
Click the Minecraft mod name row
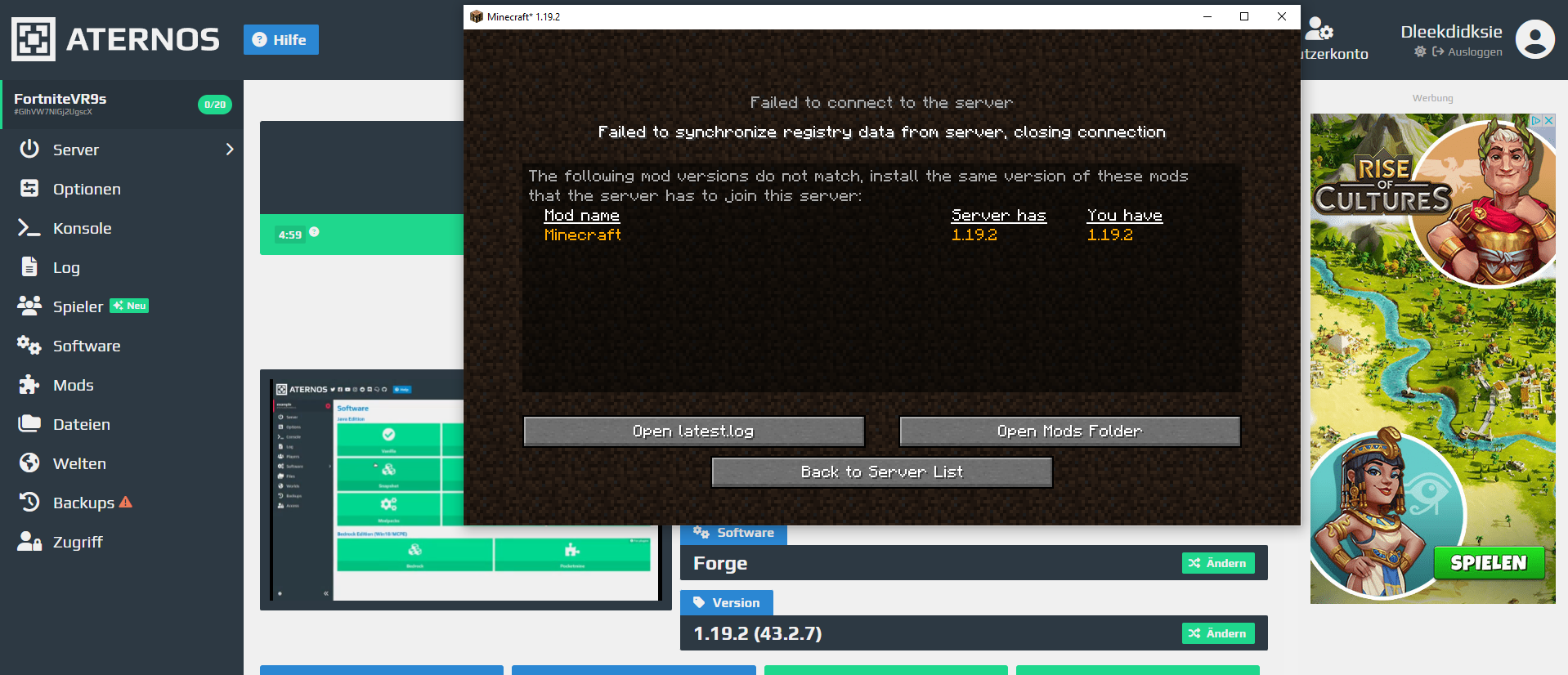click(583, 235)
